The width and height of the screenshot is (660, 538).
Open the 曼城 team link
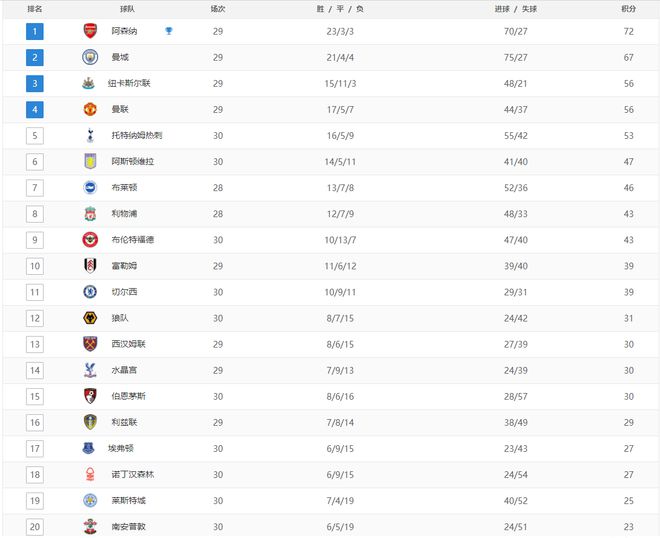[x=120, y=57]
